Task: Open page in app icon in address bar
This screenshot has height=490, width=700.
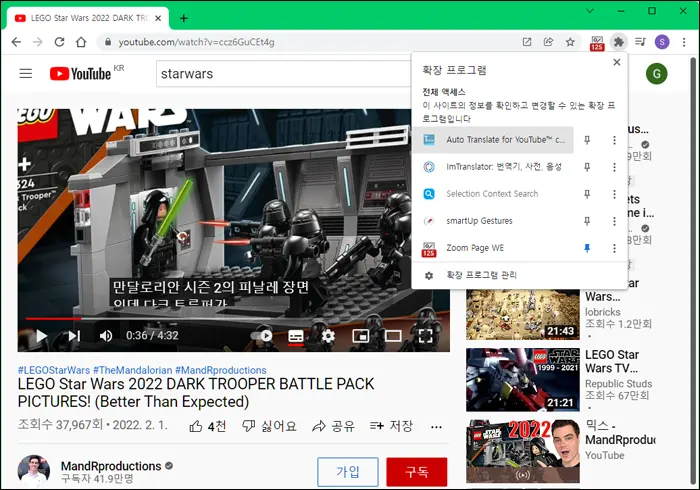Action: pyautogui.click(x=527, y=42)
